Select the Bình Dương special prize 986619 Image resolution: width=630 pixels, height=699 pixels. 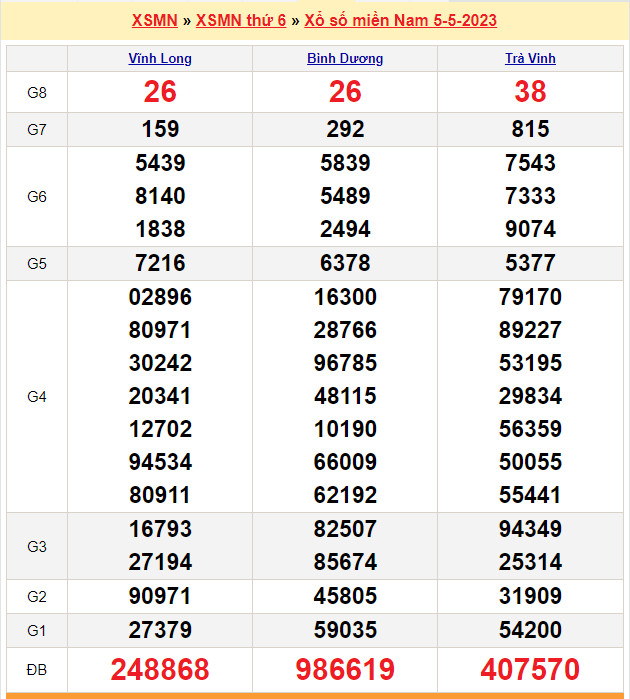tap(345, 669)
